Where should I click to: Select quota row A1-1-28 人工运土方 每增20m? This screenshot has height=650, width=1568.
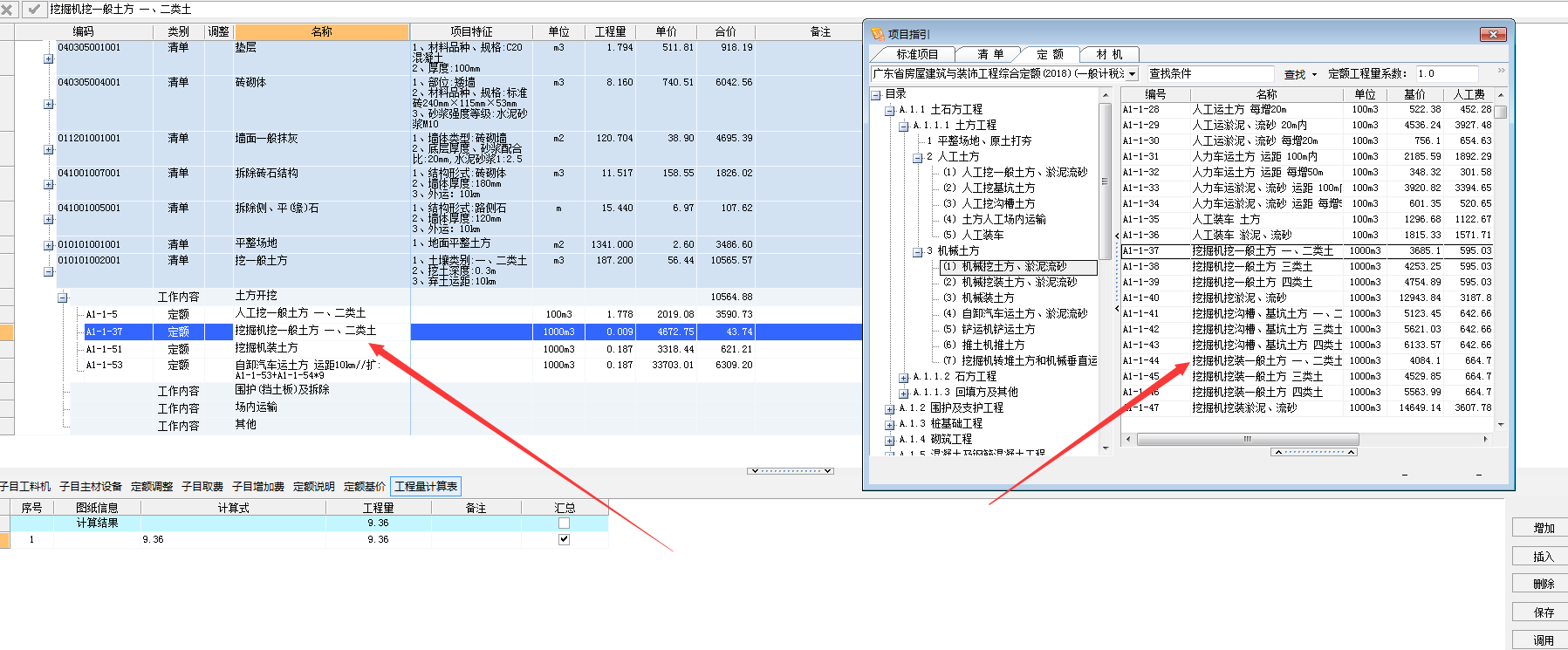click(1306, 110)
